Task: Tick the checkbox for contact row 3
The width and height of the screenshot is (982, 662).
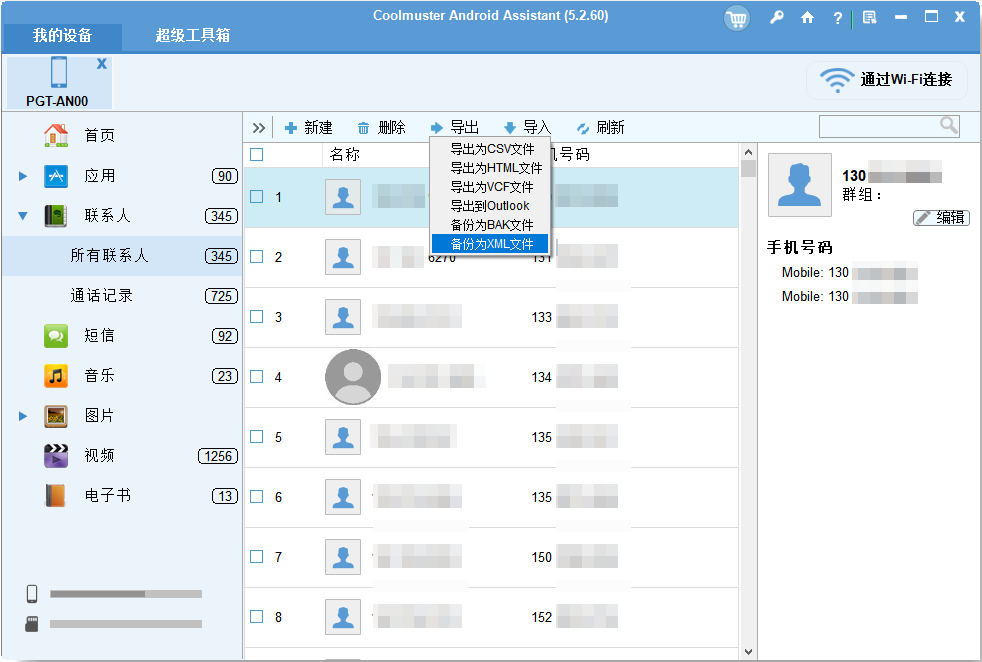Action: click(257, 317)
